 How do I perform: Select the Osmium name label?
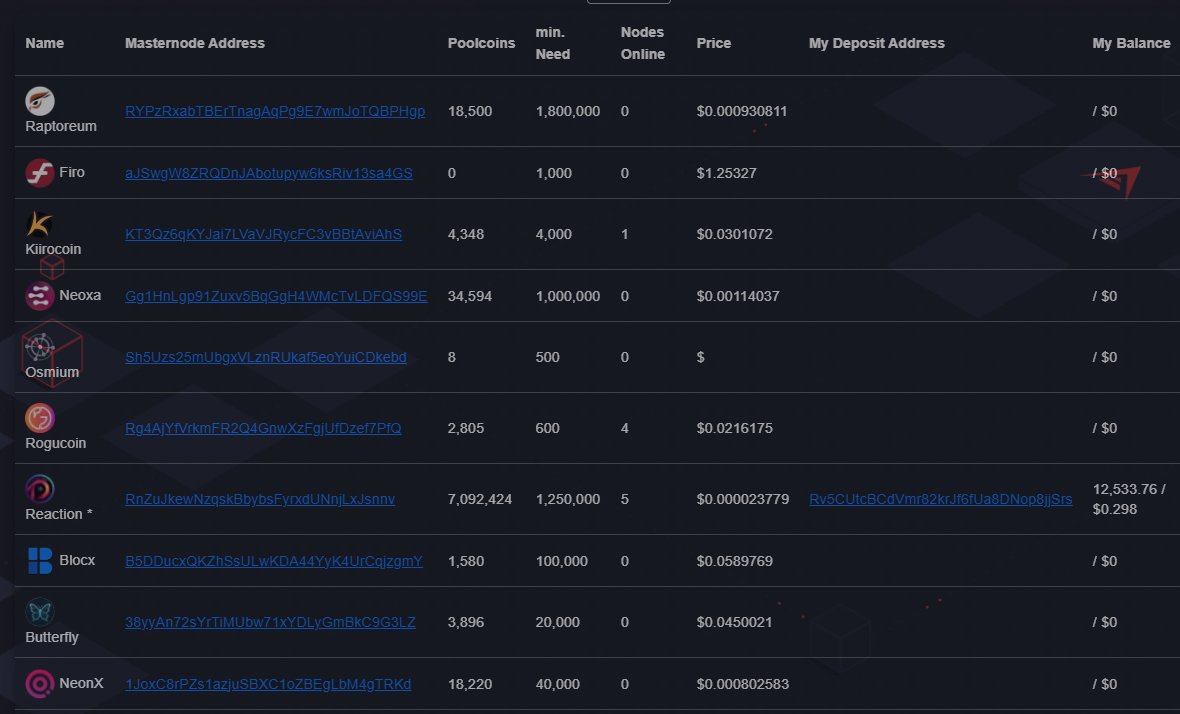point(52,372)
